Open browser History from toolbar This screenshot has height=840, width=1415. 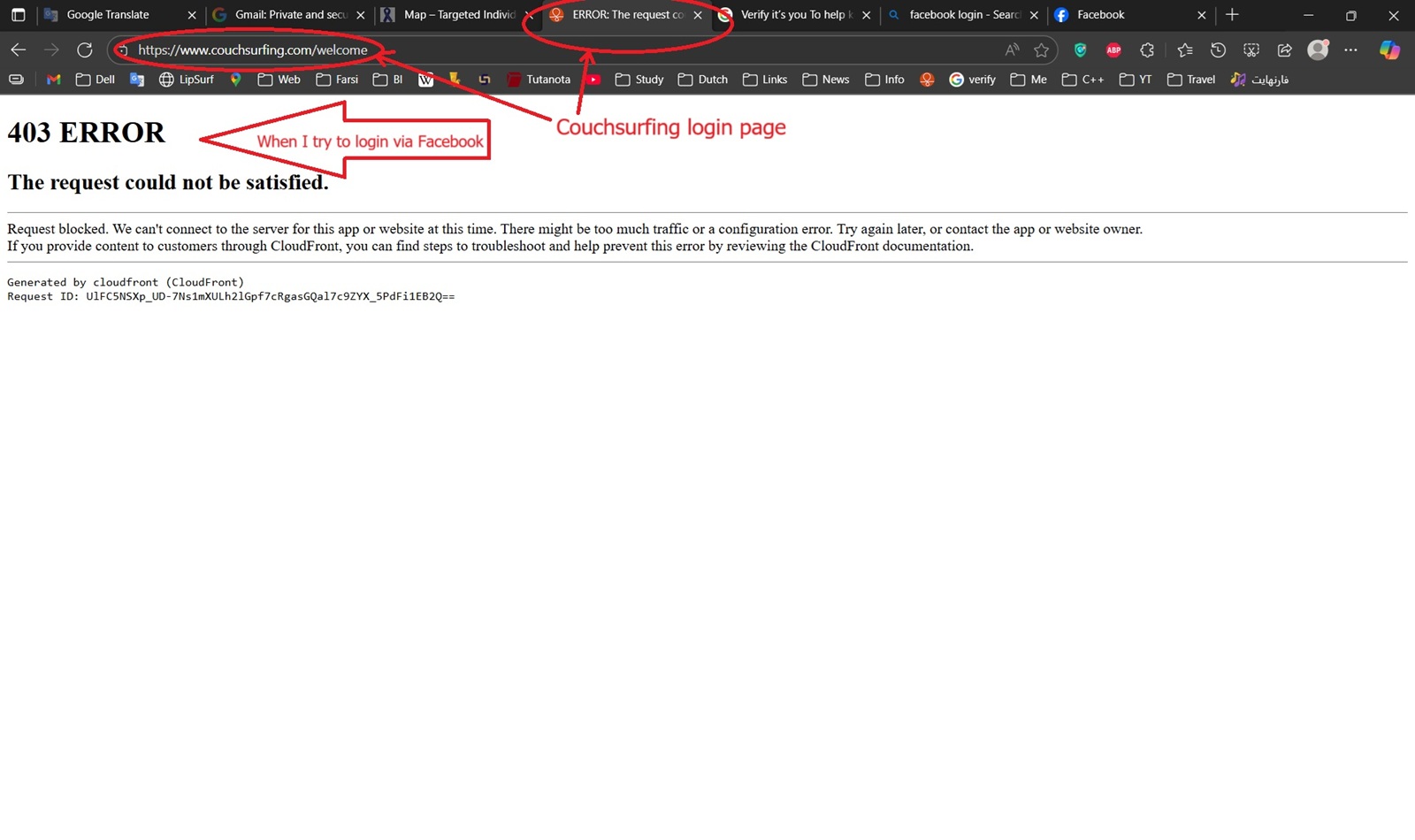[1218, 50]
